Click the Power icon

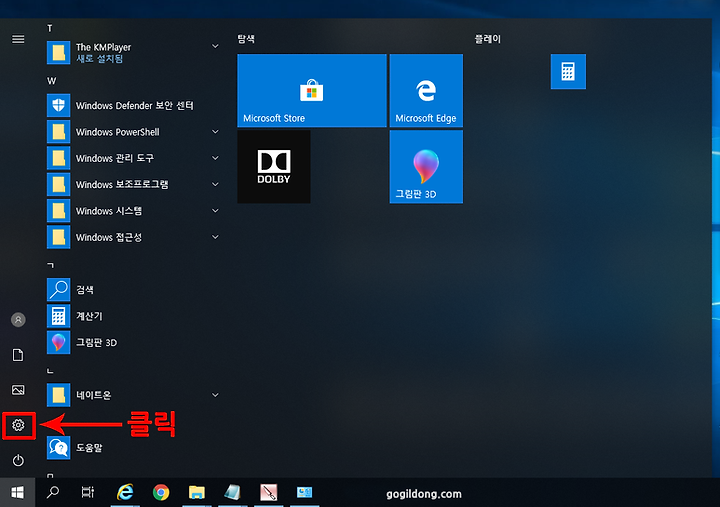point(18,460)
